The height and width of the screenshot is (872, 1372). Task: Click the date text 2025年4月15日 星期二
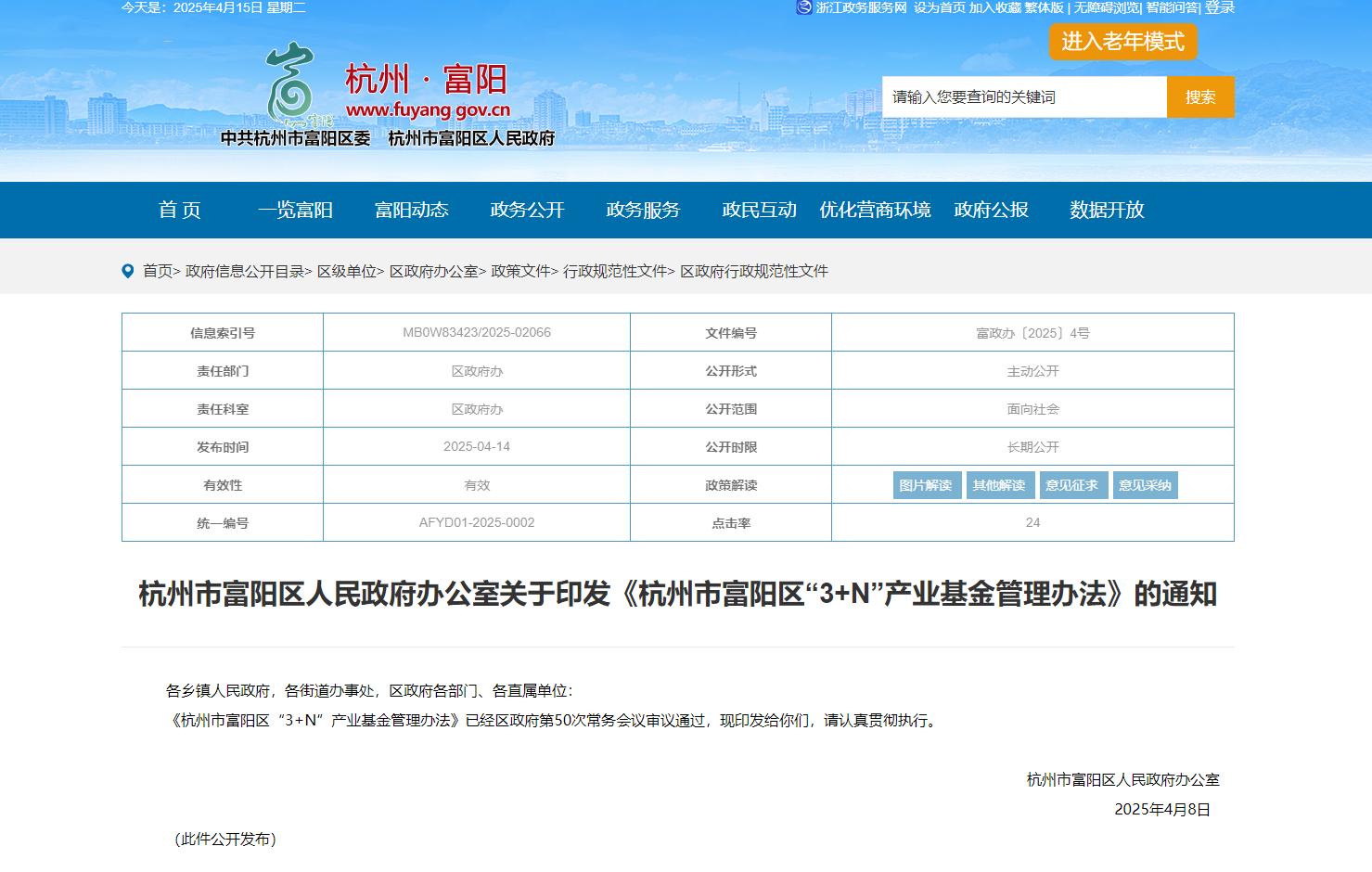point(239,7)
